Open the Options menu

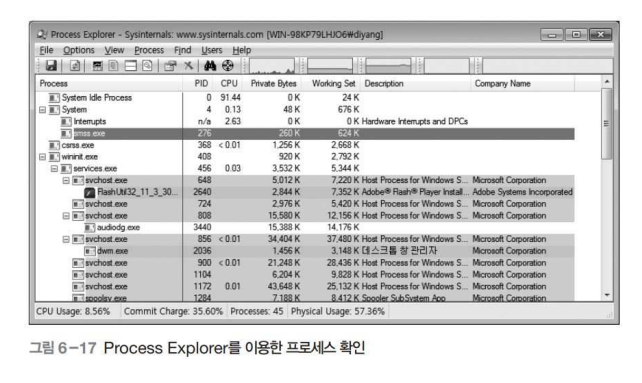(x=79, y=50)
